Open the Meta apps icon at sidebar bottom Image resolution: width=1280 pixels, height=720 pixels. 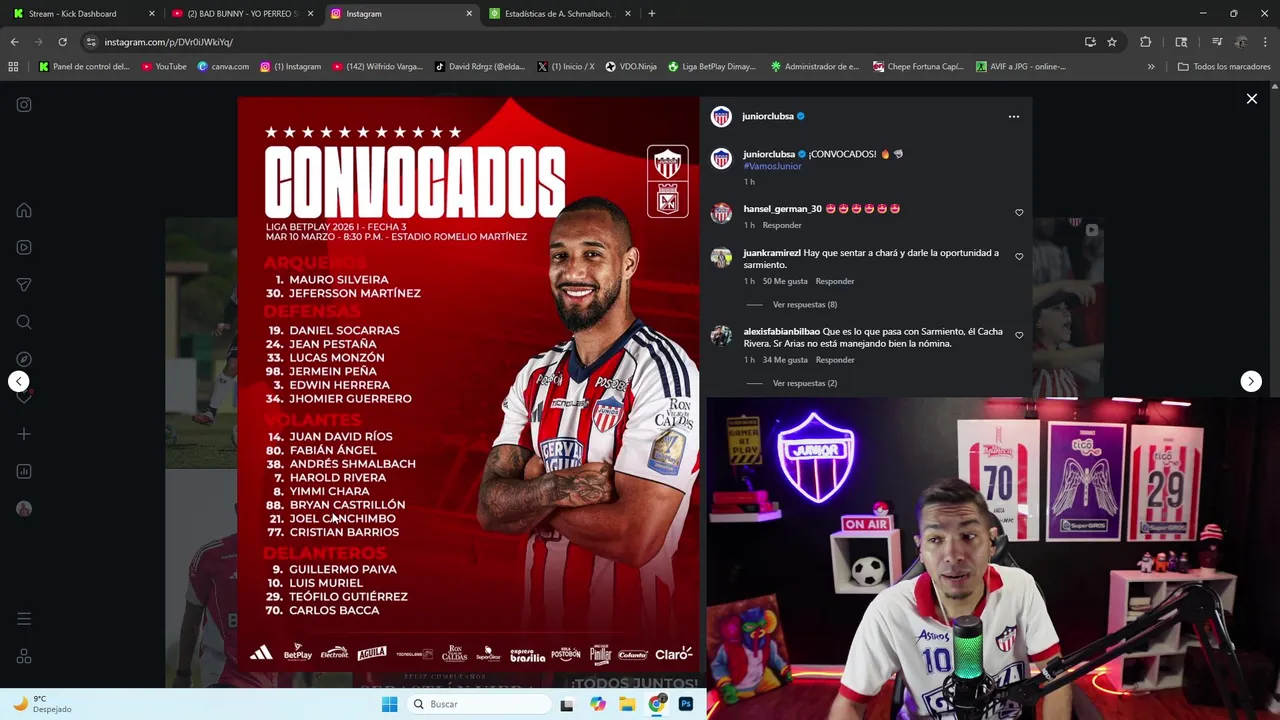point(24,656)
